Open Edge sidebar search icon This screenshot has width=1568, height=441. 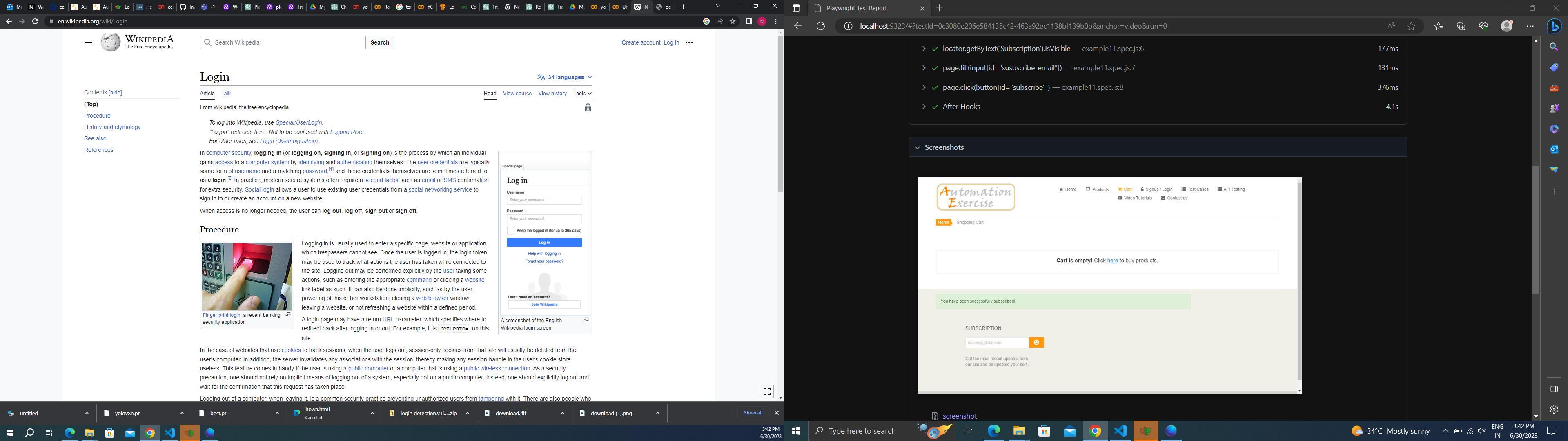click(x=1554, y=47)
